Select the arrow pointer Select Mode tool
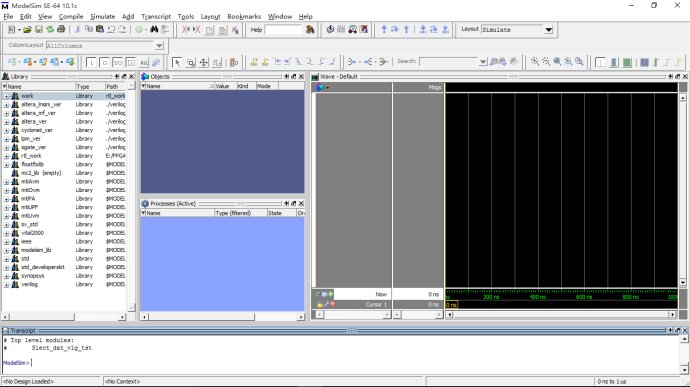 177,62
